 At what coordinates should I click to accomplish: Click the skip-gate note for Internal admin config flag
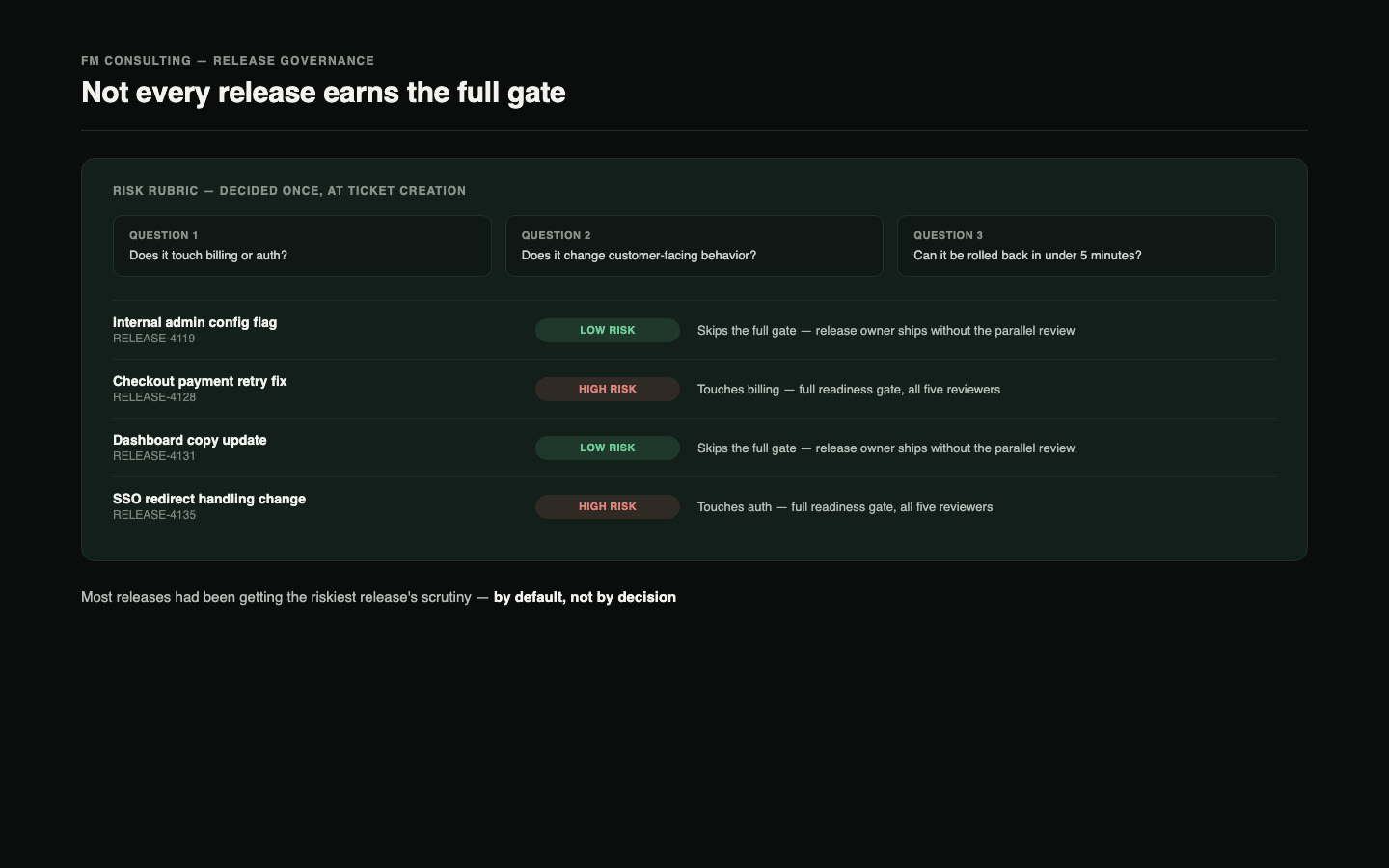click(885, 331)
